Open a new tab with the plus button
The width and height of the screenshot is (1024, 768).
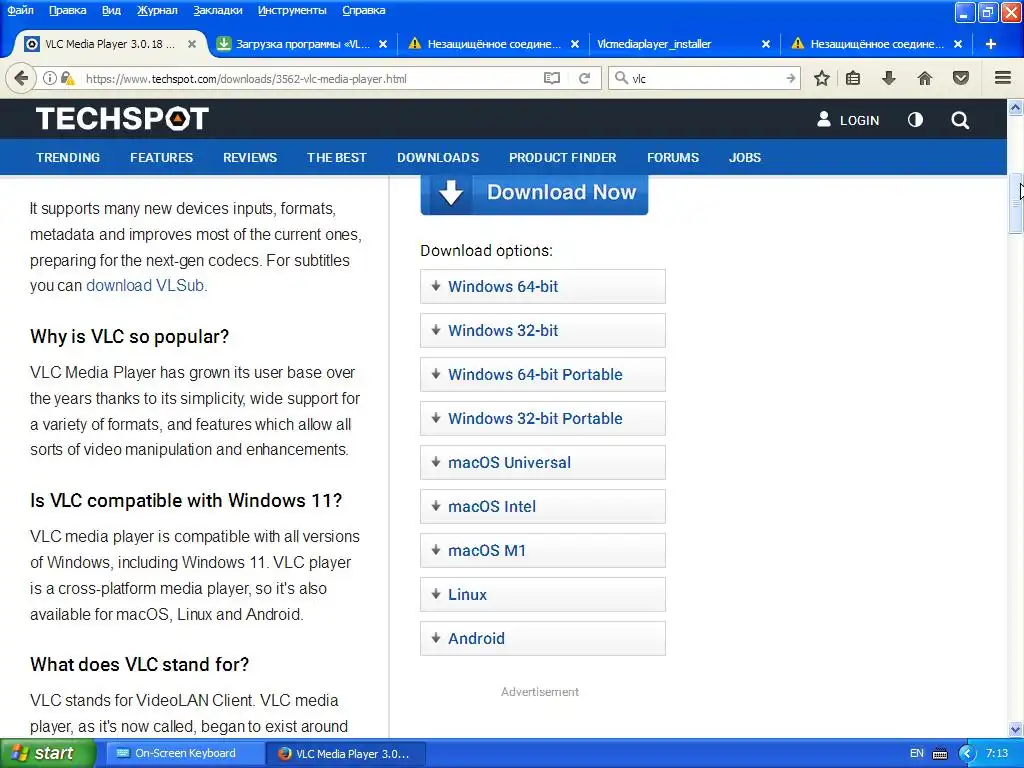(991, 44)
